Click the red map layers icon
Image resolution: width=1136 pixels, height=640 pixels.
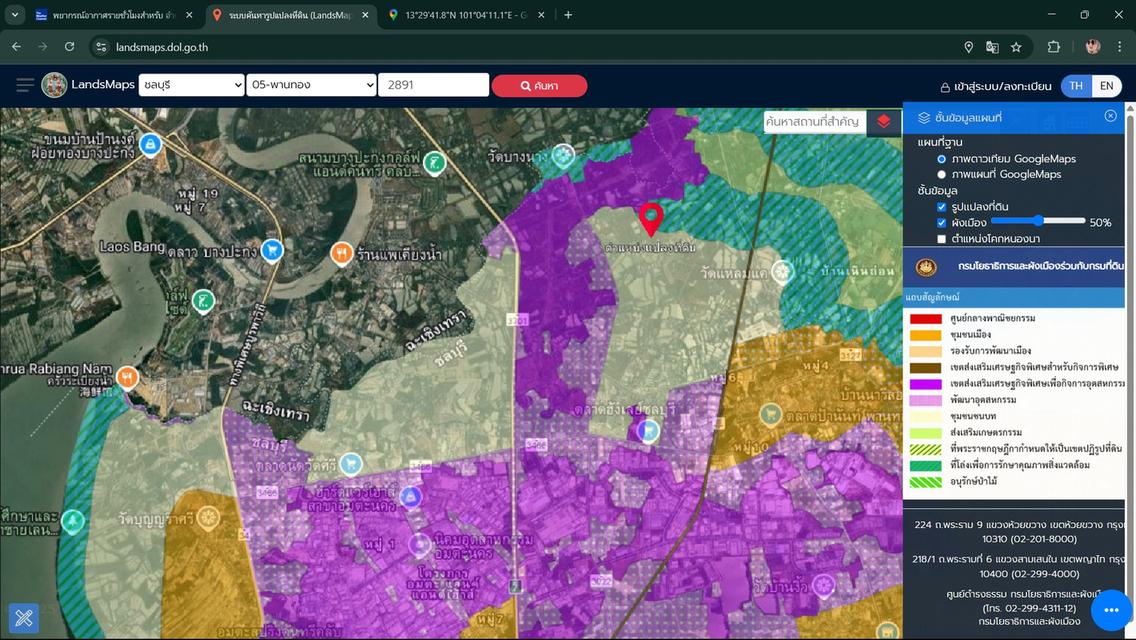[x=883, y=121]
